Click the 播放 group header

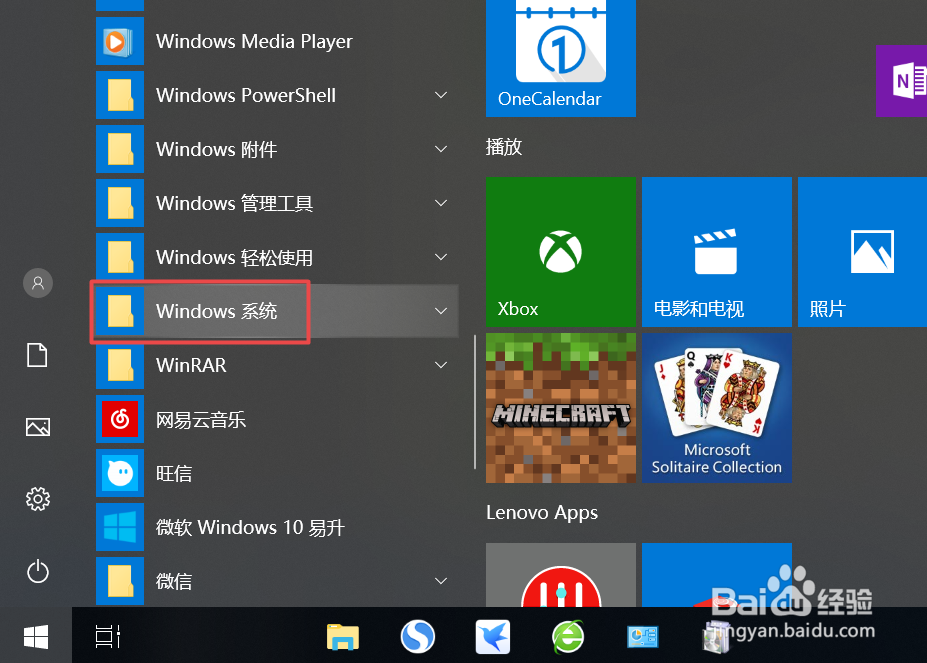(x=504, y=147)
